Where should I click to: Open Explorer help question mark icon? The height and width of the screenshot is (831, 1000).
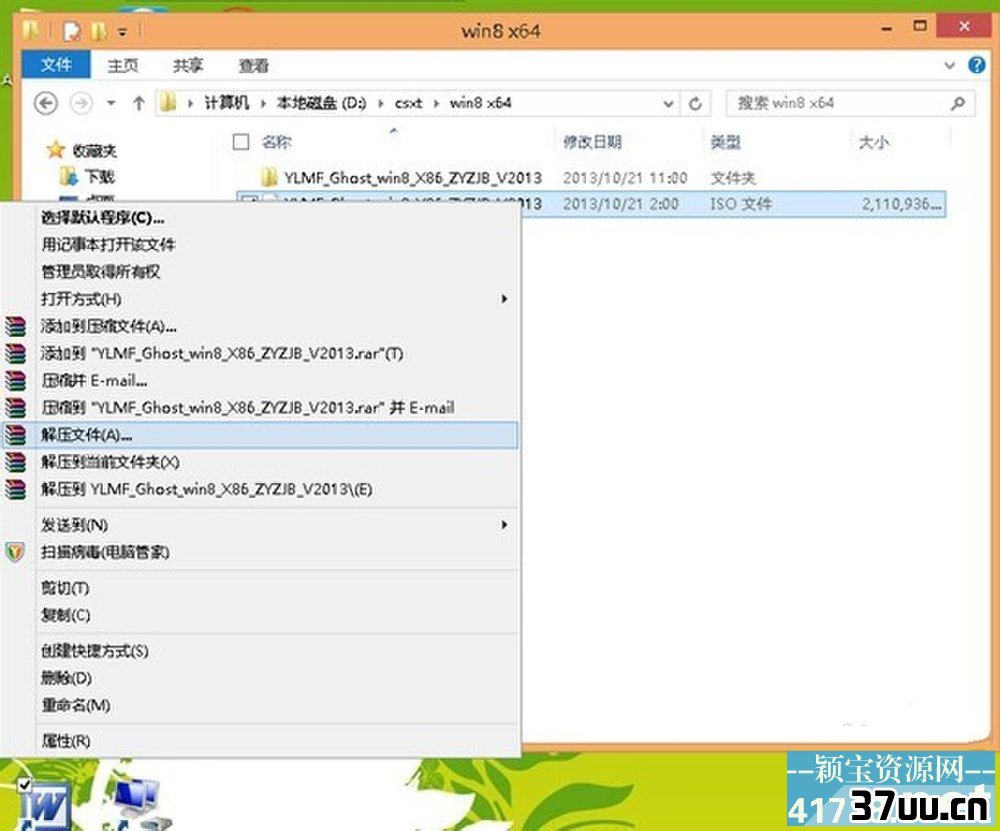click(976, 65)
